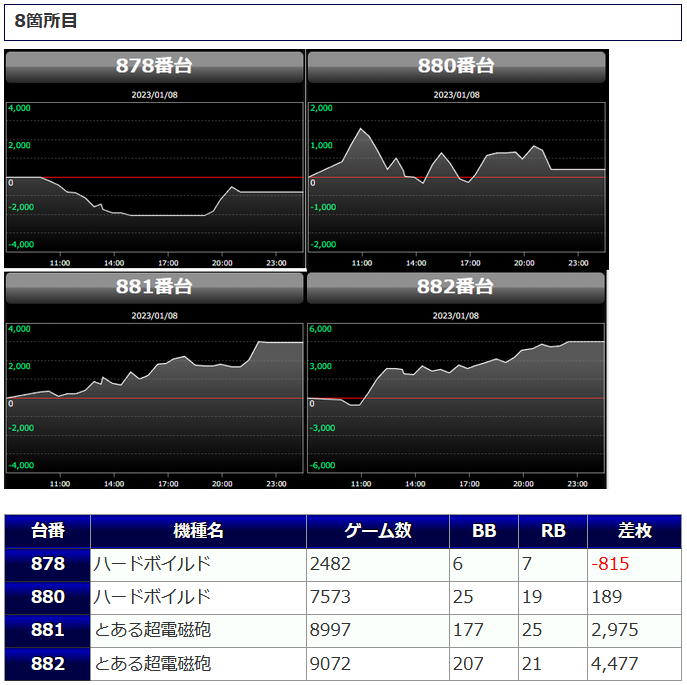
Task: Click -3,000 axis label on 882番台 graph
Action: coord(322,428)
